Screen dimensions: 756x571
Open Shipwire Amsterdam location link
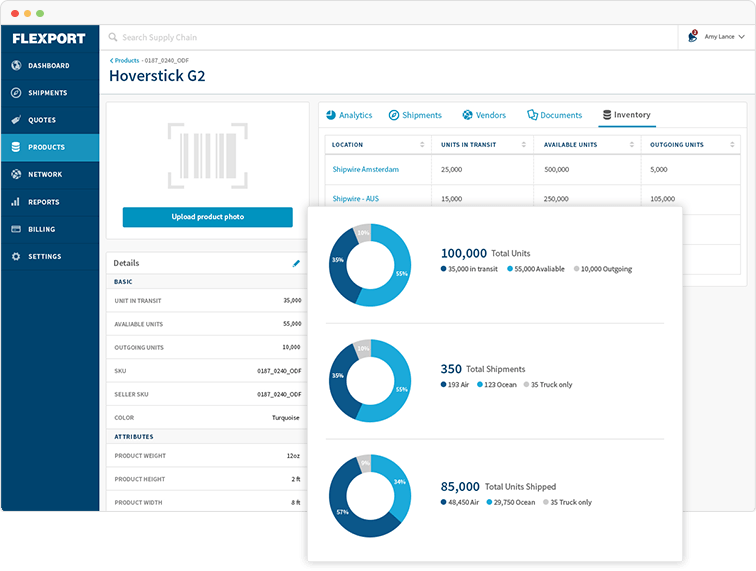[x=365, y=169]
